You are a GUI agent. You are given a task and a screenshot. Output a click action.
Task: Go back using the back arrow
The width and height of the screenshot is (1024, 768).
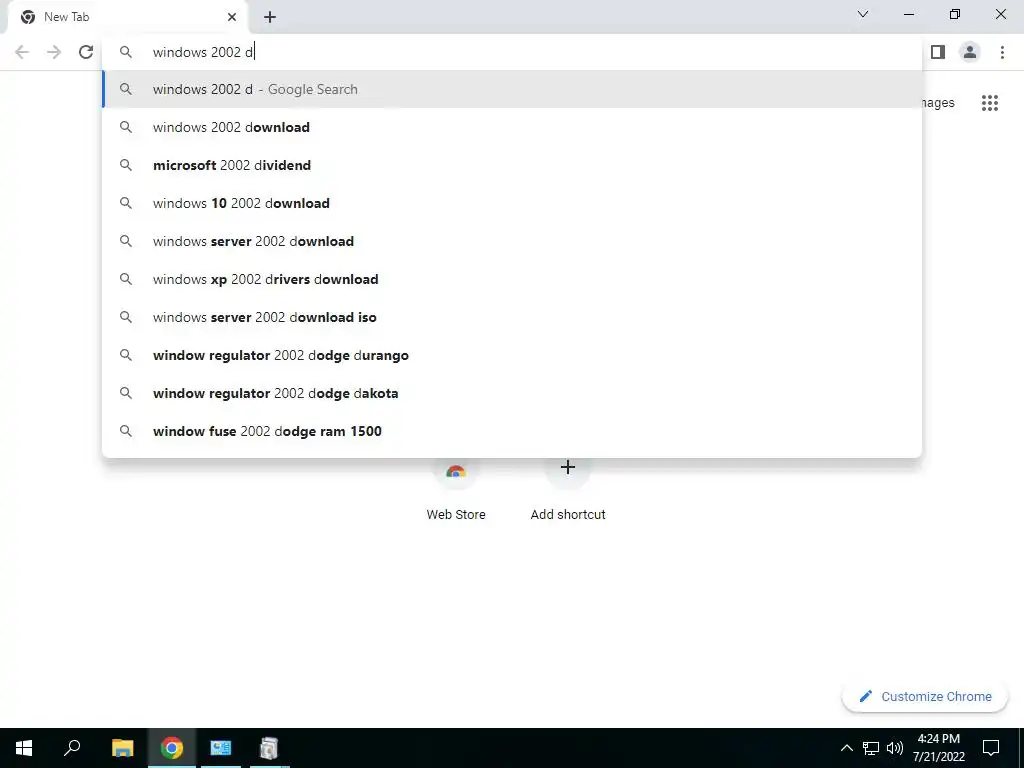22,52
